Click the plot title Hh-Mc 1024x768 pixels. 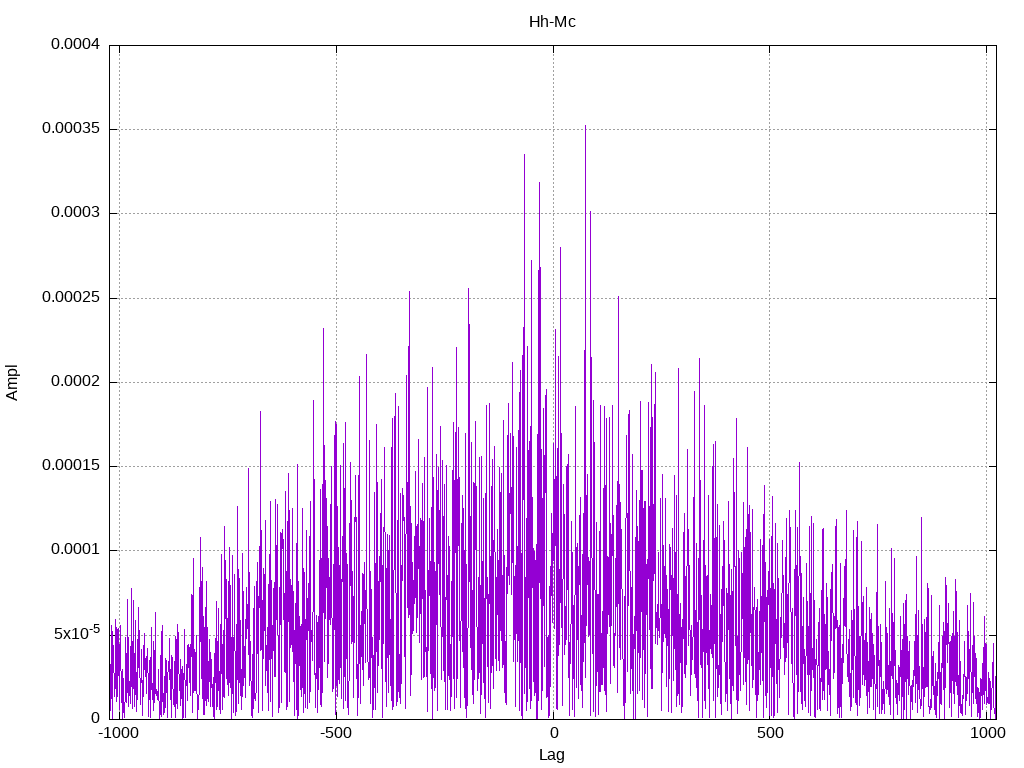(x=552, y=22)
